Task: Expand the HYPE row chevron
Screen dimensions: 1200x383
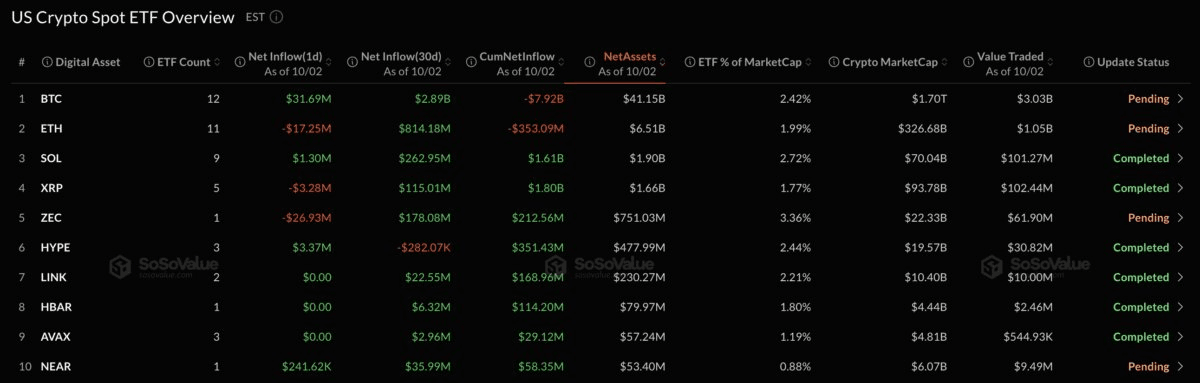Action: tap(1180, 247)
